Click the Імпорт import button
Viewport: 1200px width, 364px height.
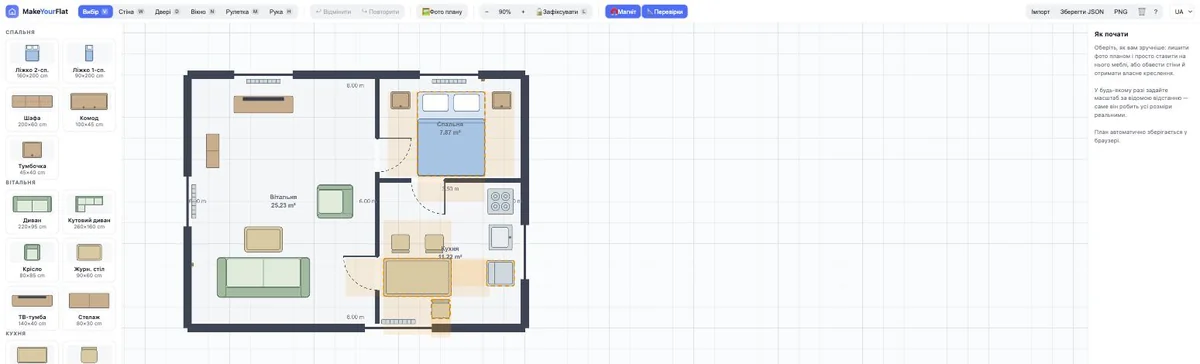tap(1041, 11)
